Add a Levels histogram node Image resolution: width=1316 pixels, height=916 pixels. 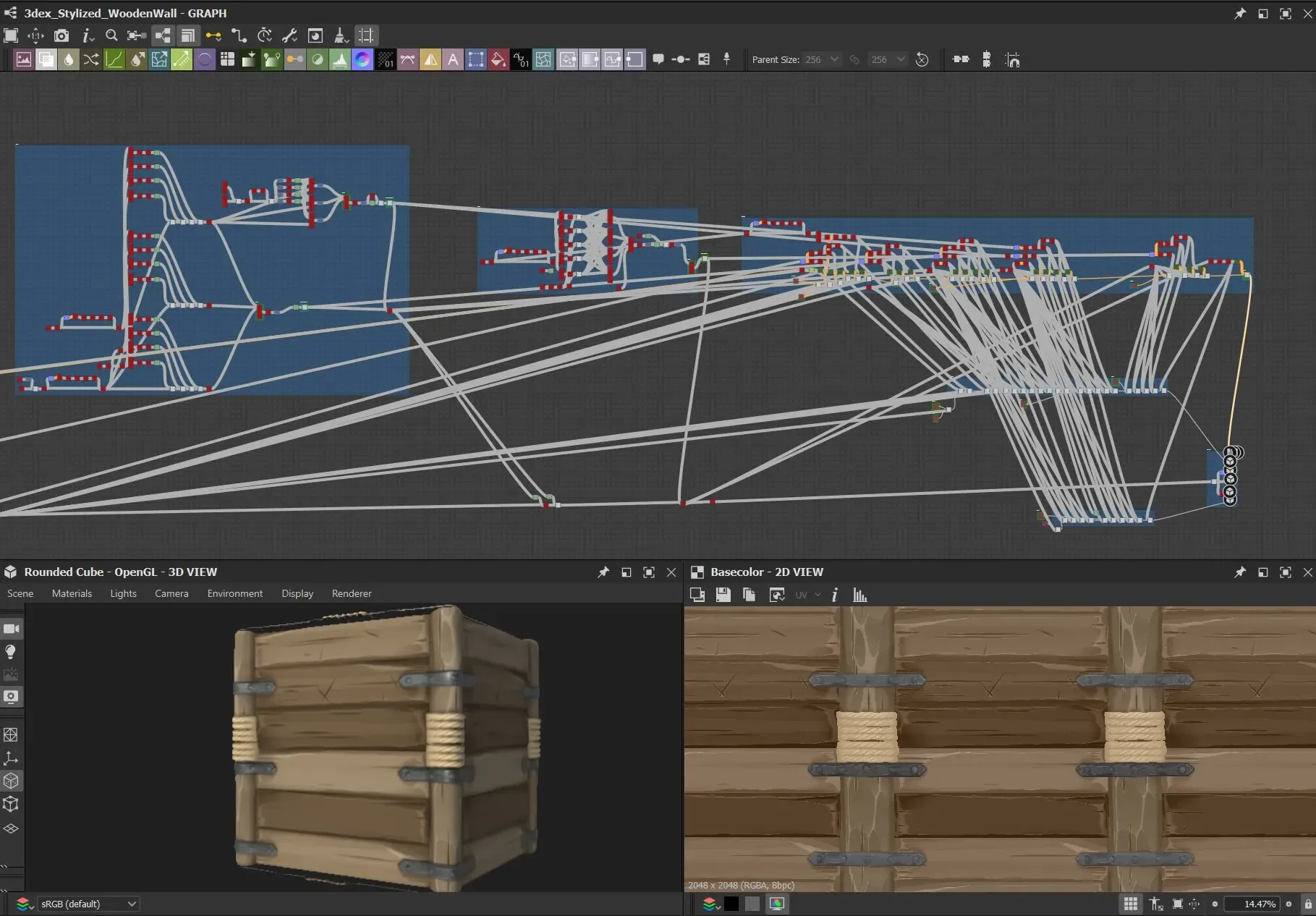point(340,59)
